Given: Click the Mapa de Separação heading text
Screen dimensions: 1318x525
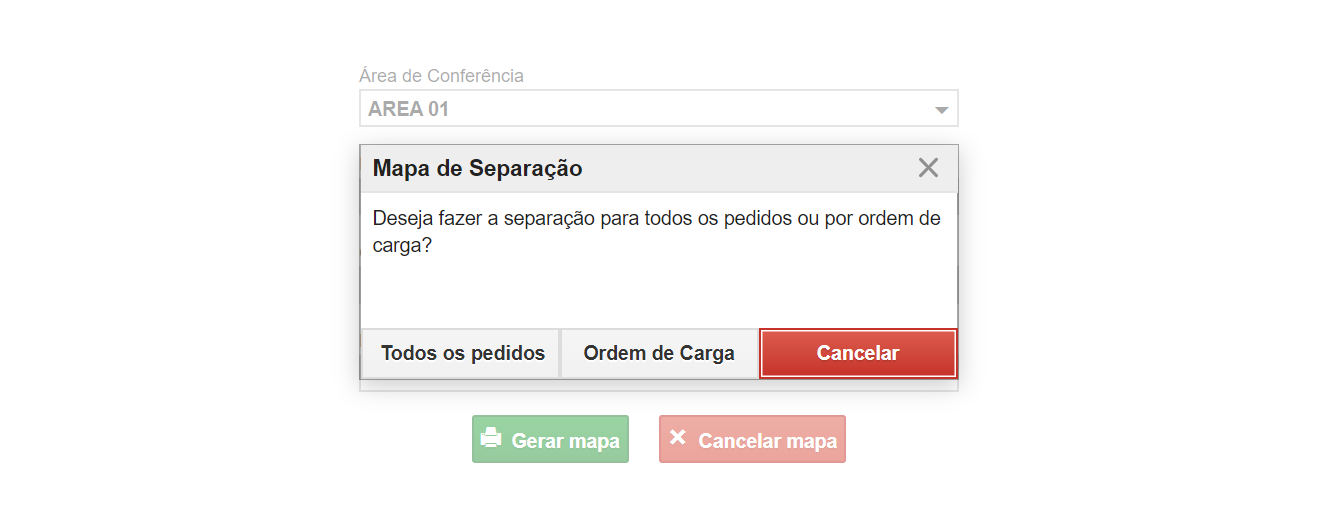Looking at the screenshot, I should pos(477,168).
